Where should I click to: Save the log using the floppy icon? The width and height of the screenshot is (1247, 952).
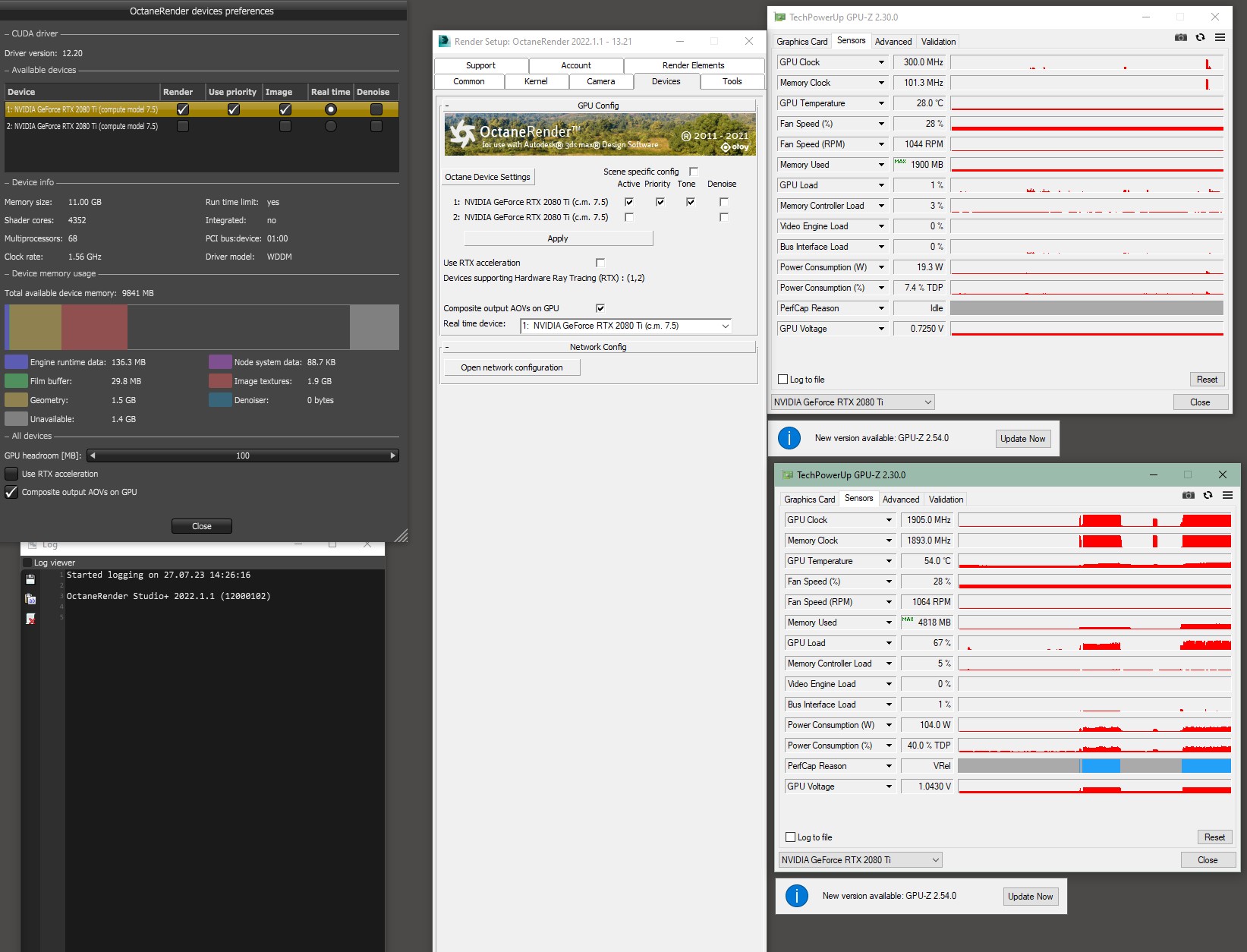click(30, 579)
